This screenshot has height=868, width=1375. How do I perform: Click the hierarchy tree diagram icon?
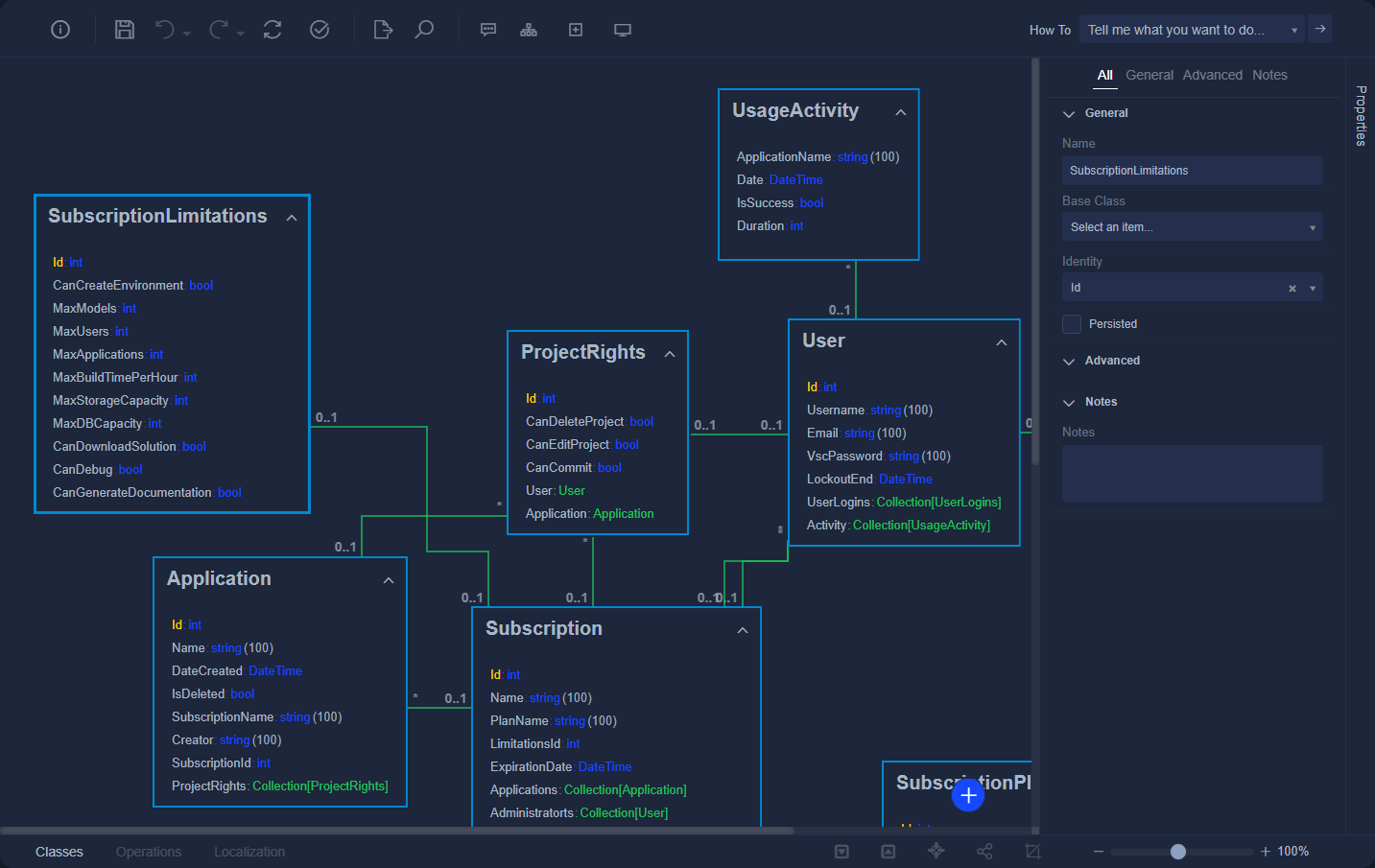(529, 30)
